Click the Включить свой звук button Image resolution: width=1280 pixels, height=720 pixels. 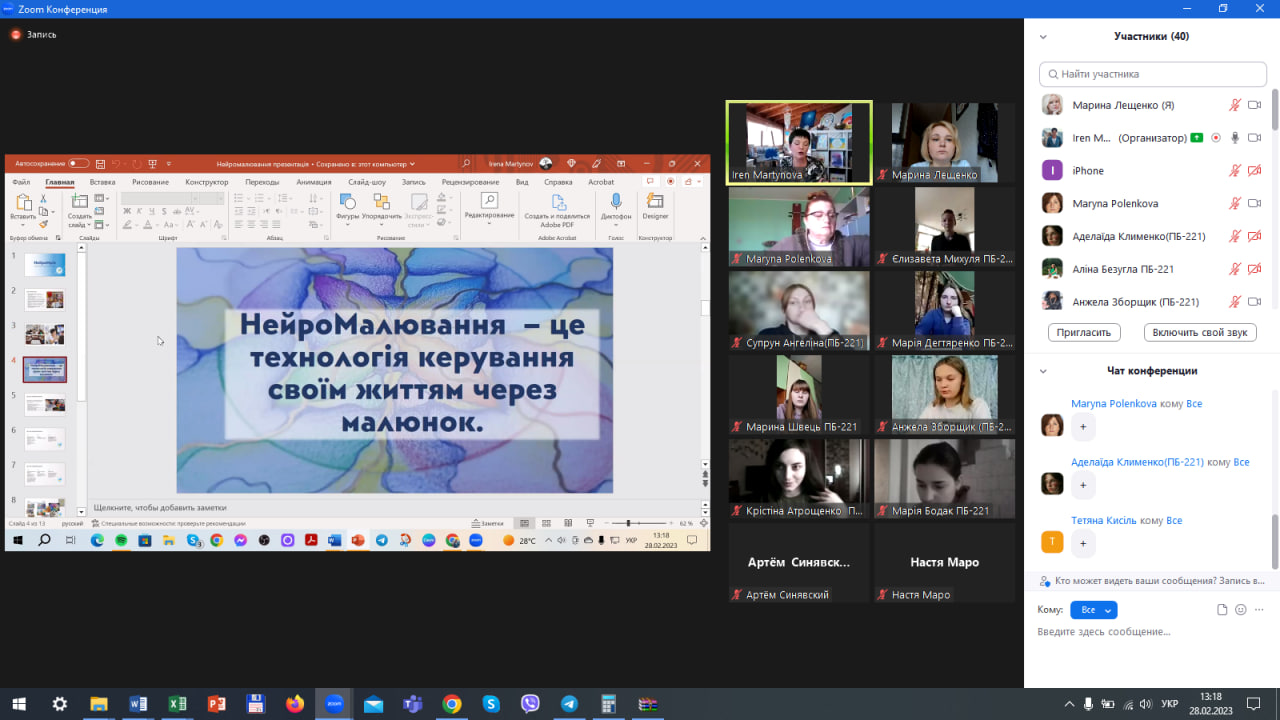tap(1200, 332)
